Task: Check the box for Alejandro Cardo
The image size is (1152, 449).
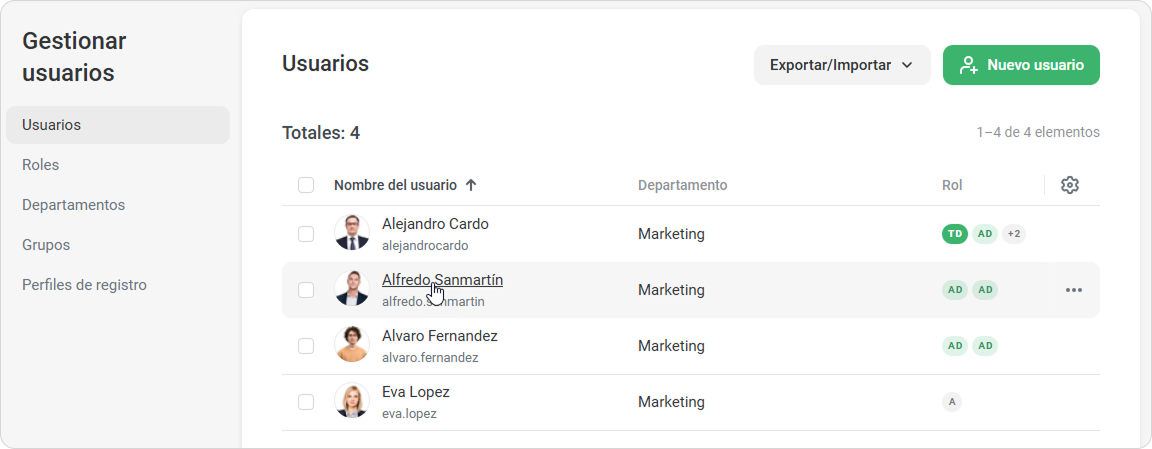Action: [306, 234]
